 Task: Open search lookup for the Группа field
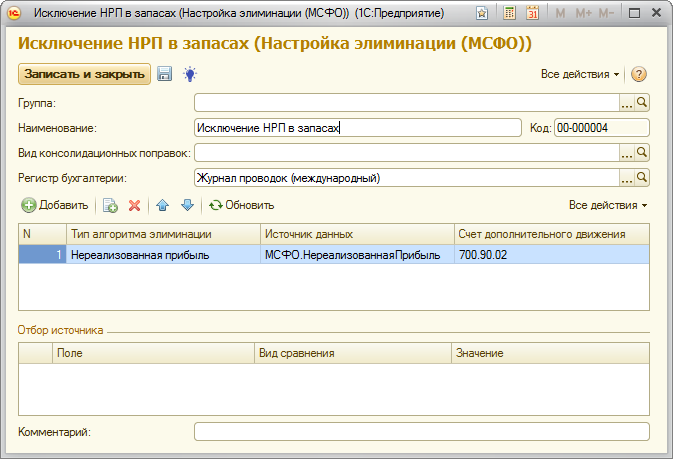[643, 102]
